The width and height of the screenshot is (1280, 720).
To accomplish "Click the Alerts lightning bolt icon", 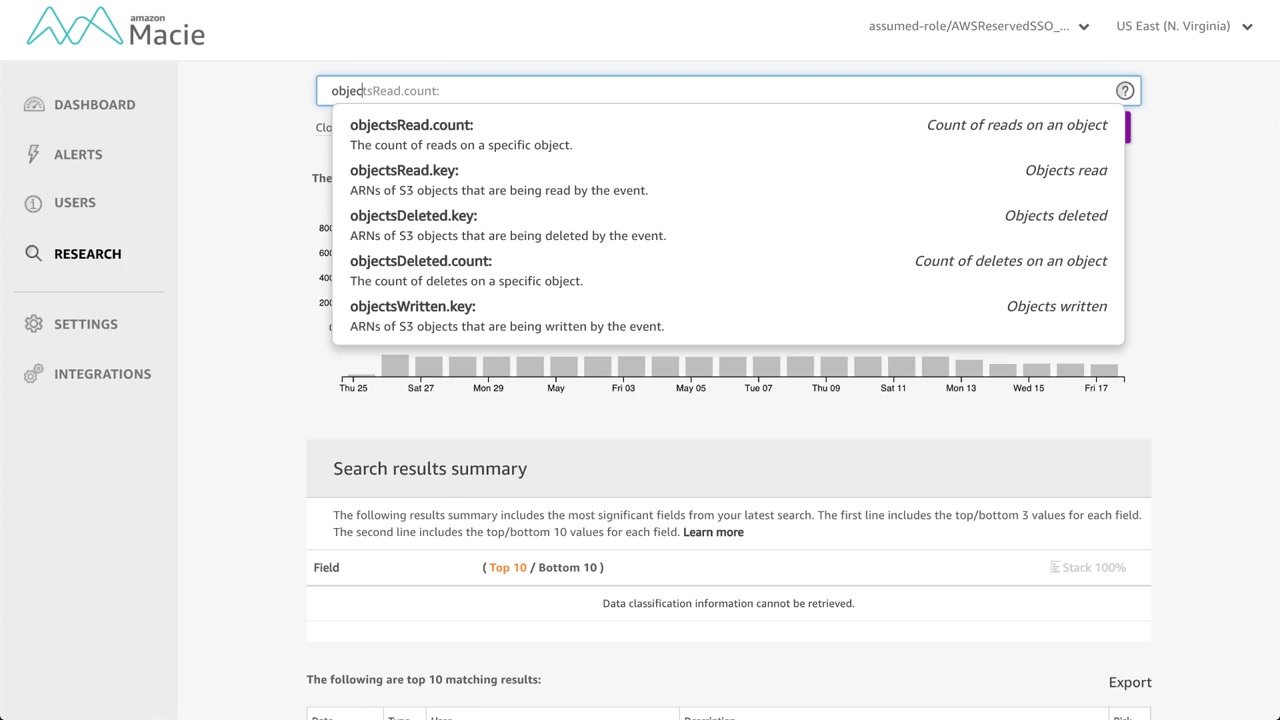I will coord(34,154).
